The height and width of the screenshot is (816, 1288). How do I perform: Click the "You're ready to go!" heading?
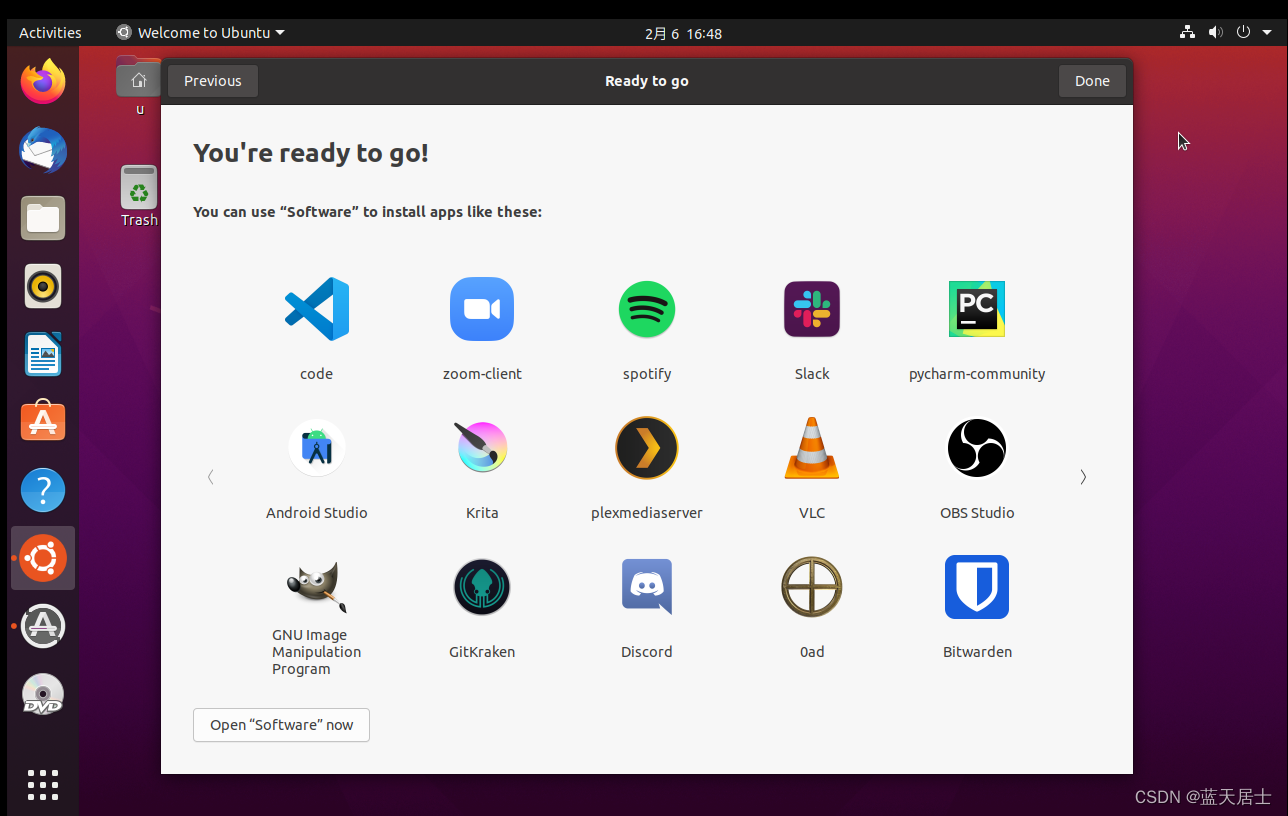[x=311, y=153]
